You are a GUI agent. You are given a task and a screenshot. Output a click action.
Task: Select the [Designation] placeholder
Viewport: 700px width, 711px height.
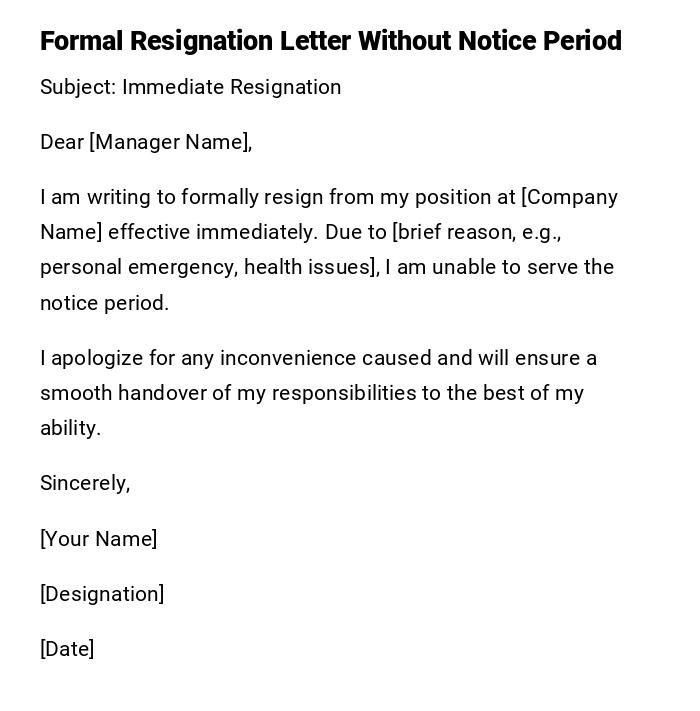coord(102,594)
